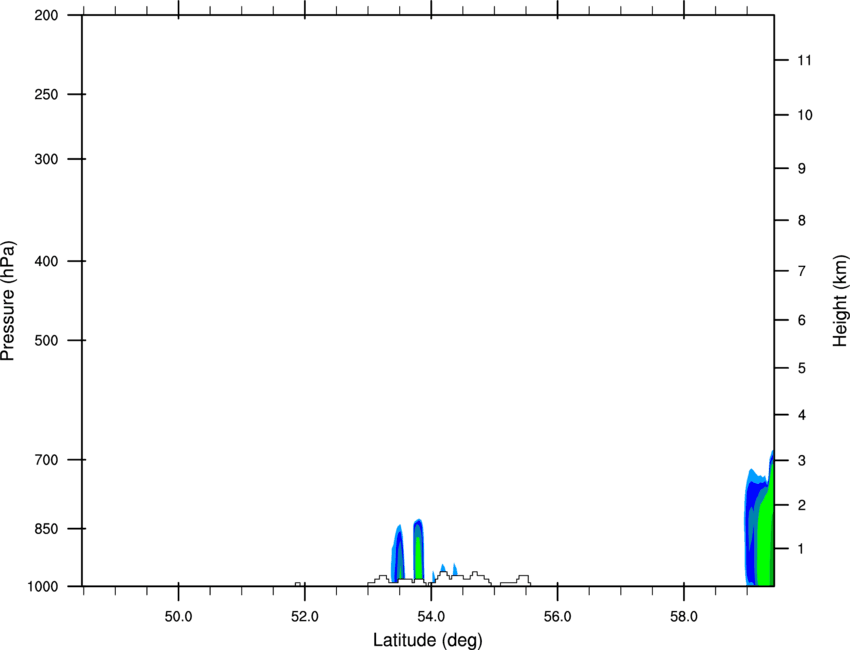Select the 700 pressure tick label
The width and height of the screenshot is (850, 650).
tap(46, 460)
